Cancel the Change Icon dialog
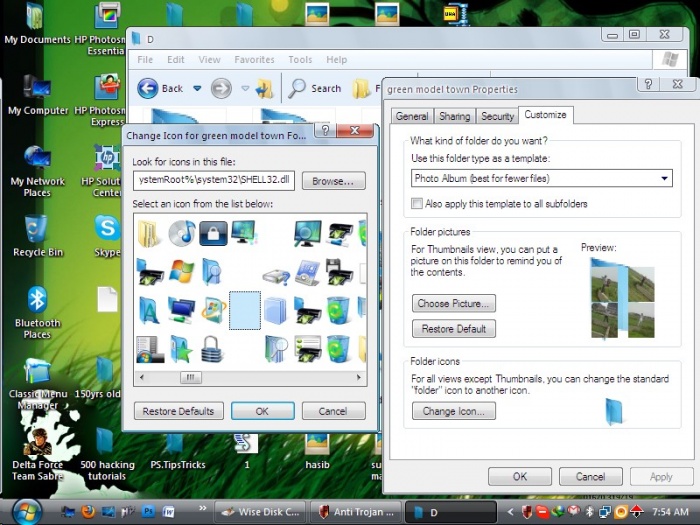 coord(333,411)
